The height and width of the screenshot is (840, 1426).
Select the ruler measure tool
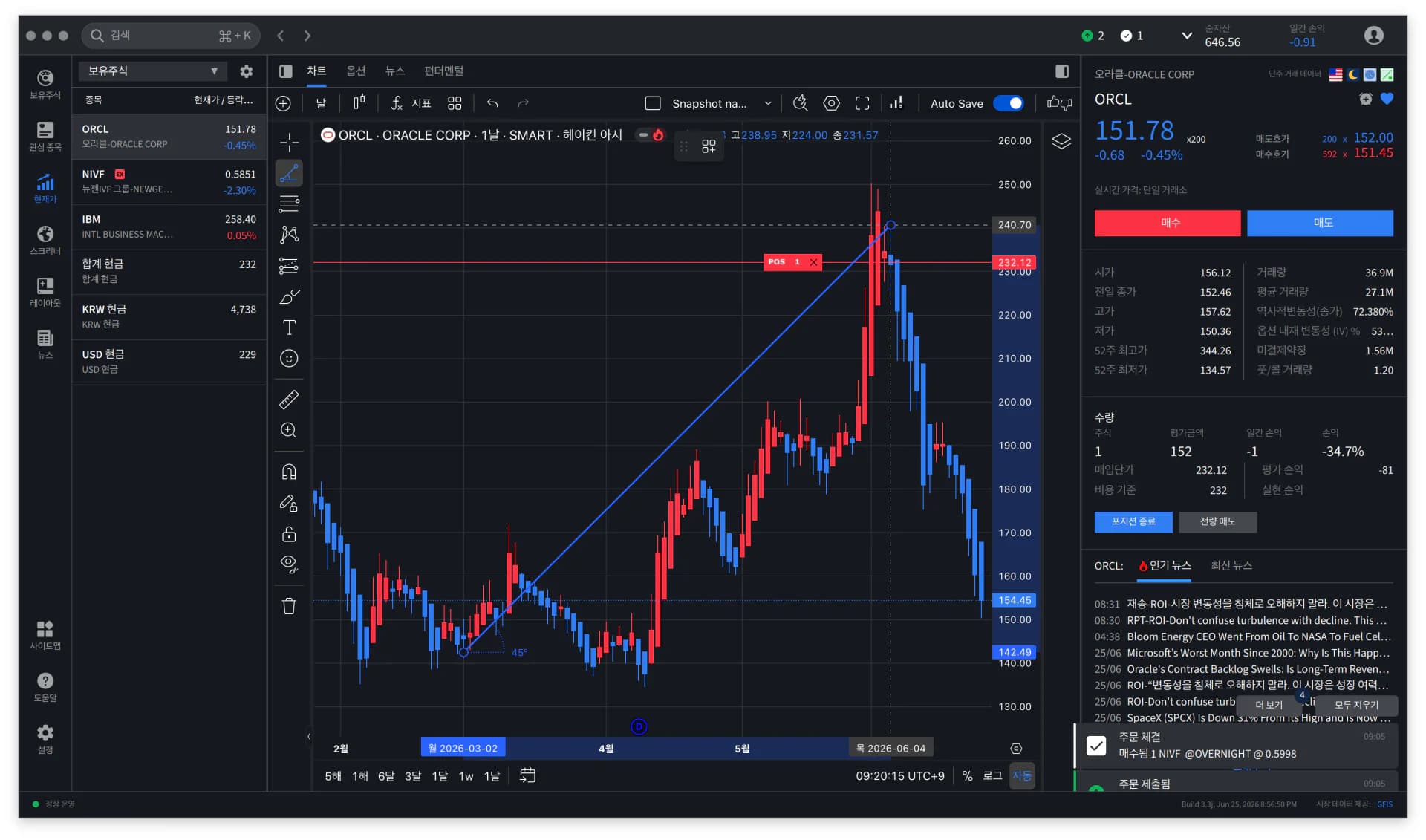click(289, 400)
